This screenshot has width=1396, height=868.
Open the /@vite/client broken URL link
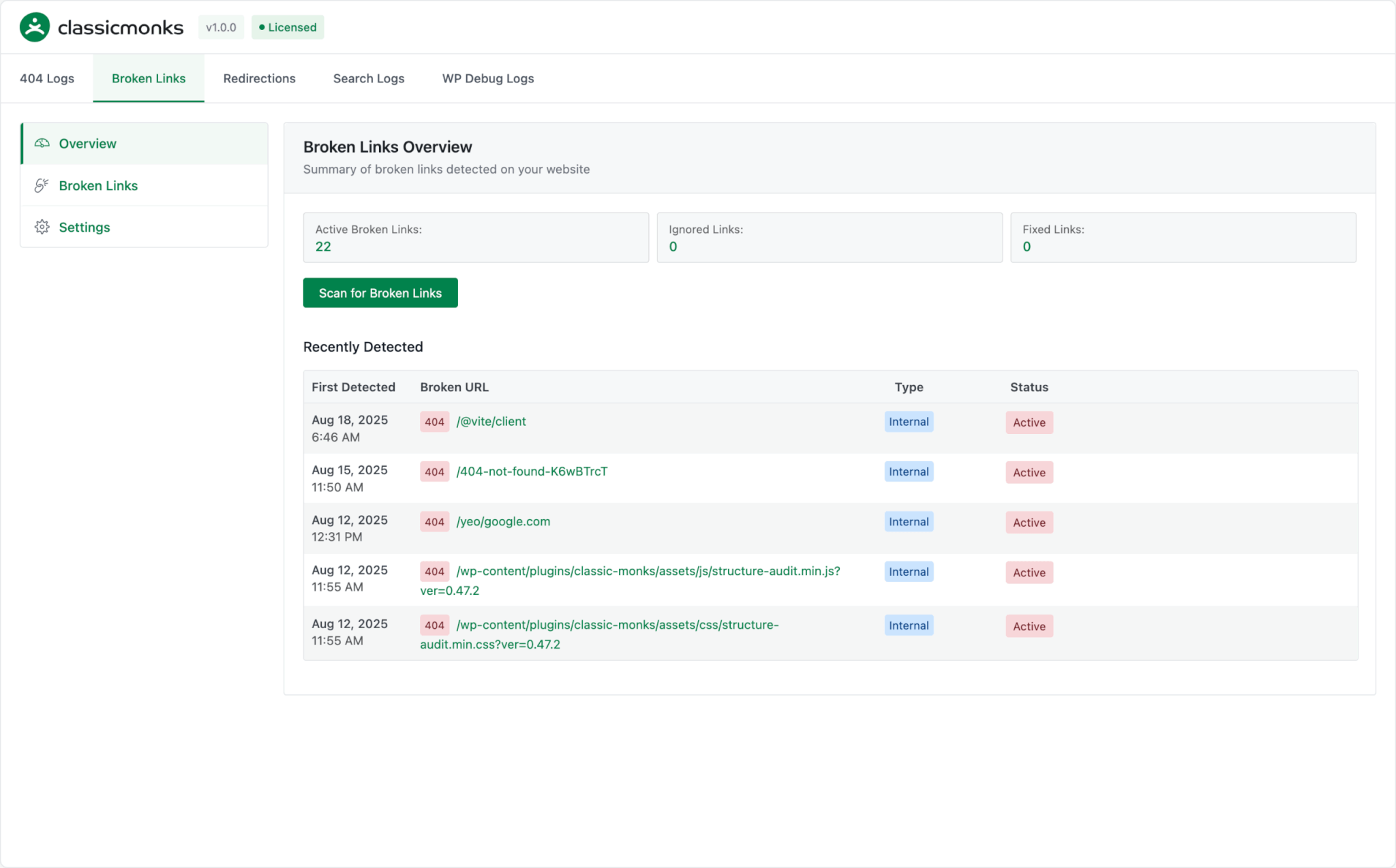(x=491, y=421)
